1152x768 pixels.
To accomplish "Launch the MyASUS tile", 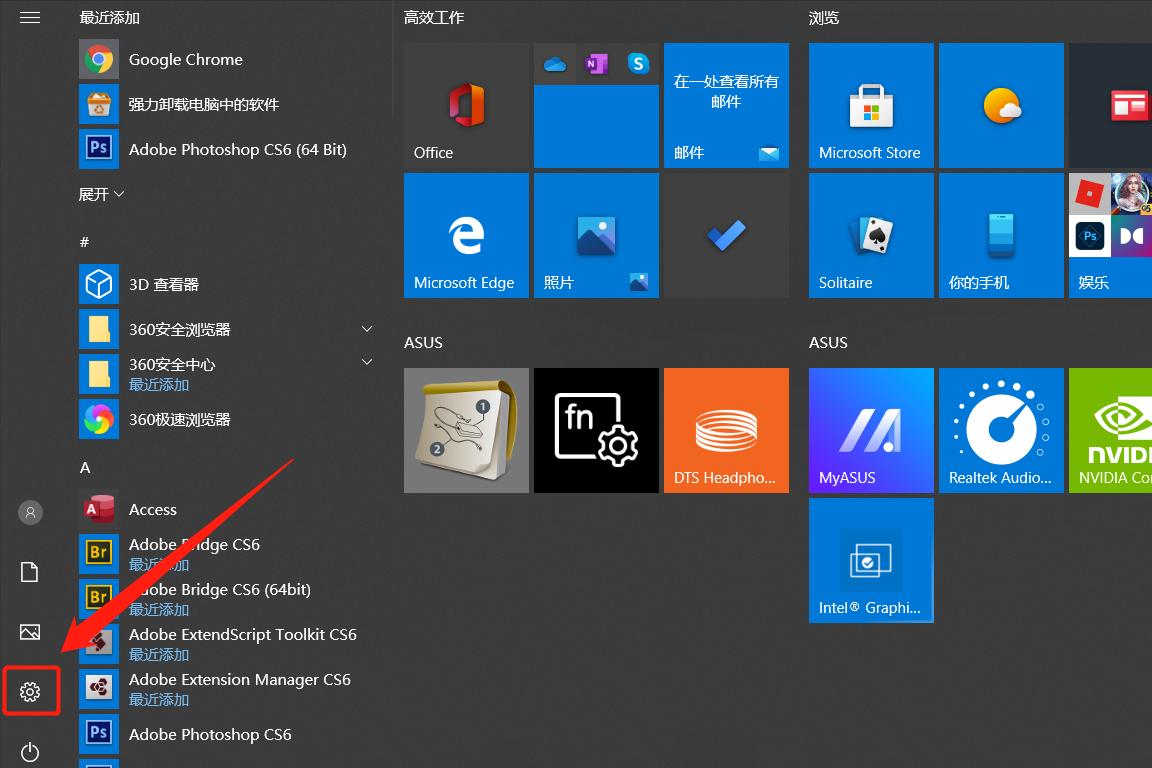I will (x=871, y=430).
